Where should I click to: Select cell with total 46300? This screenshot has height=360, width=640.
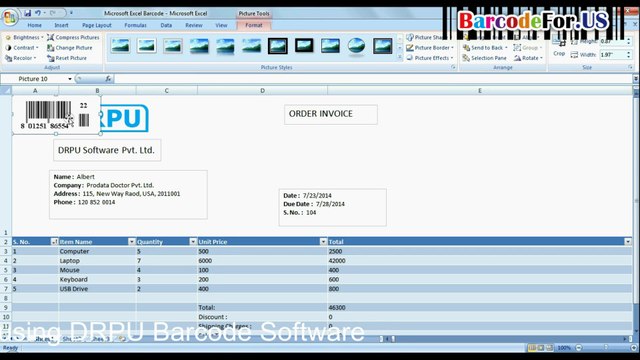tap(480, 307)
